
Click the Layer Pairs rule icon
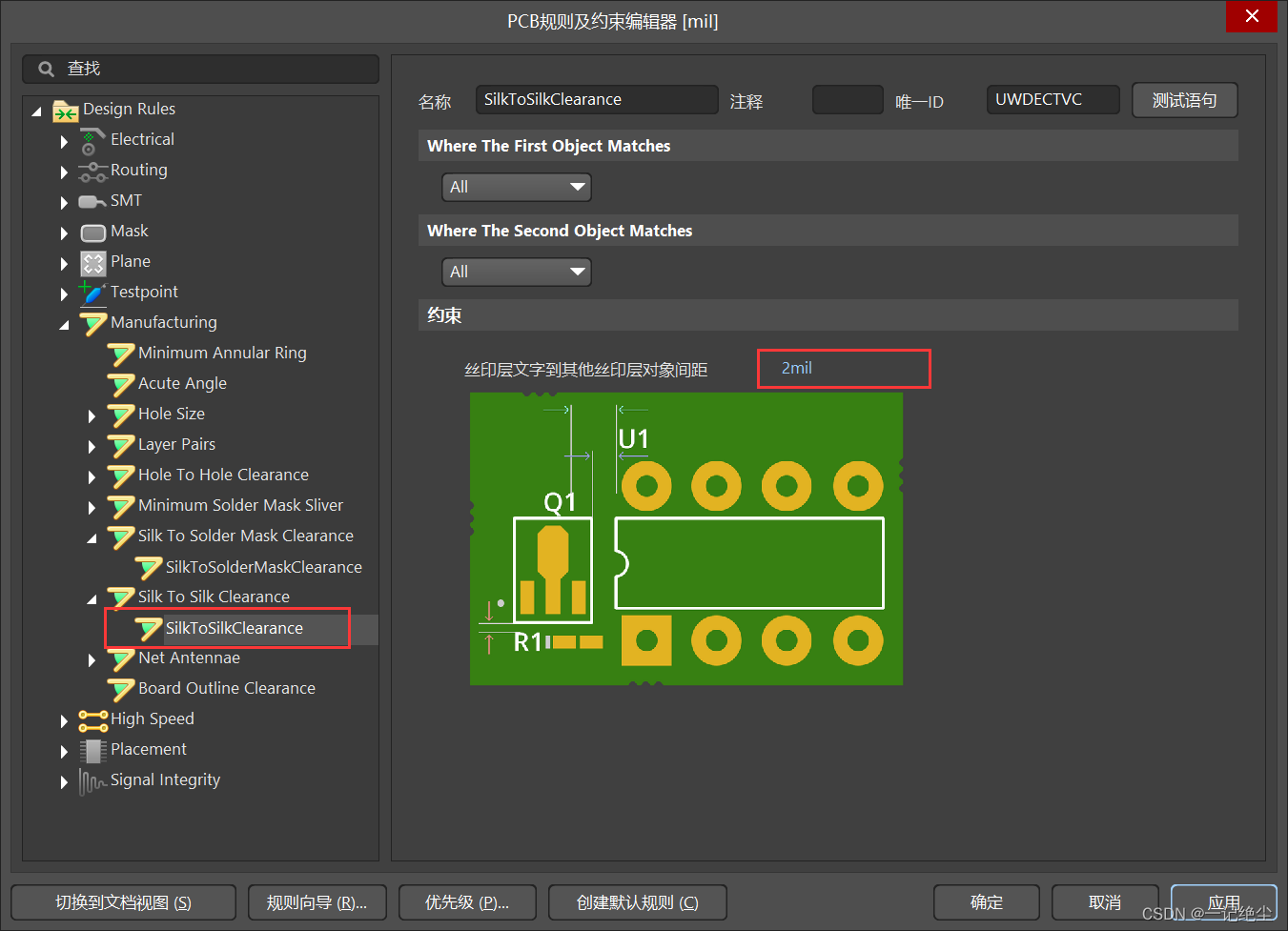pyautogui.click(x=120, y=446)
